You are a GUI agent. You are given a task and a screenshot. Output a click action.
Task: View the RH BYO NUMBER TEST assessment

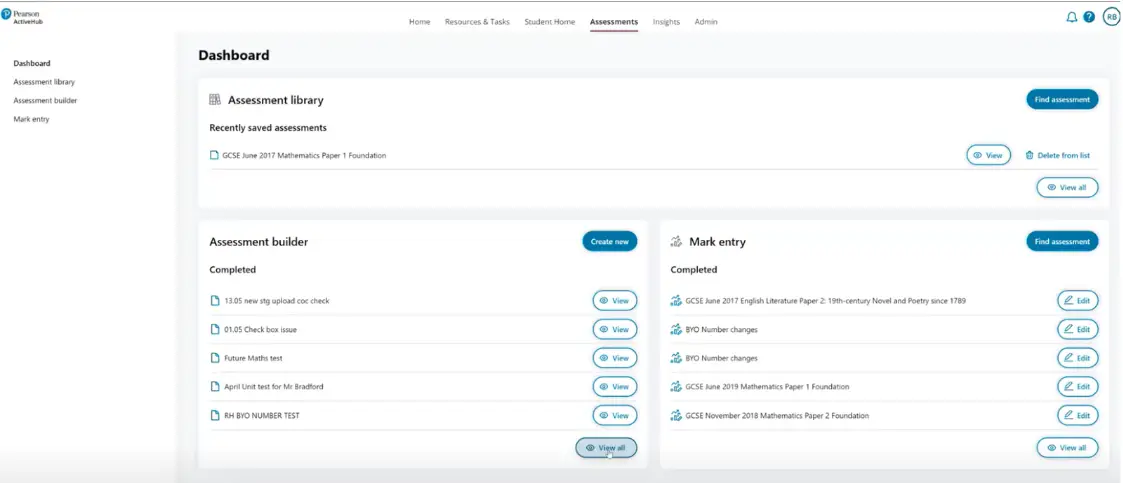point(614,415)
